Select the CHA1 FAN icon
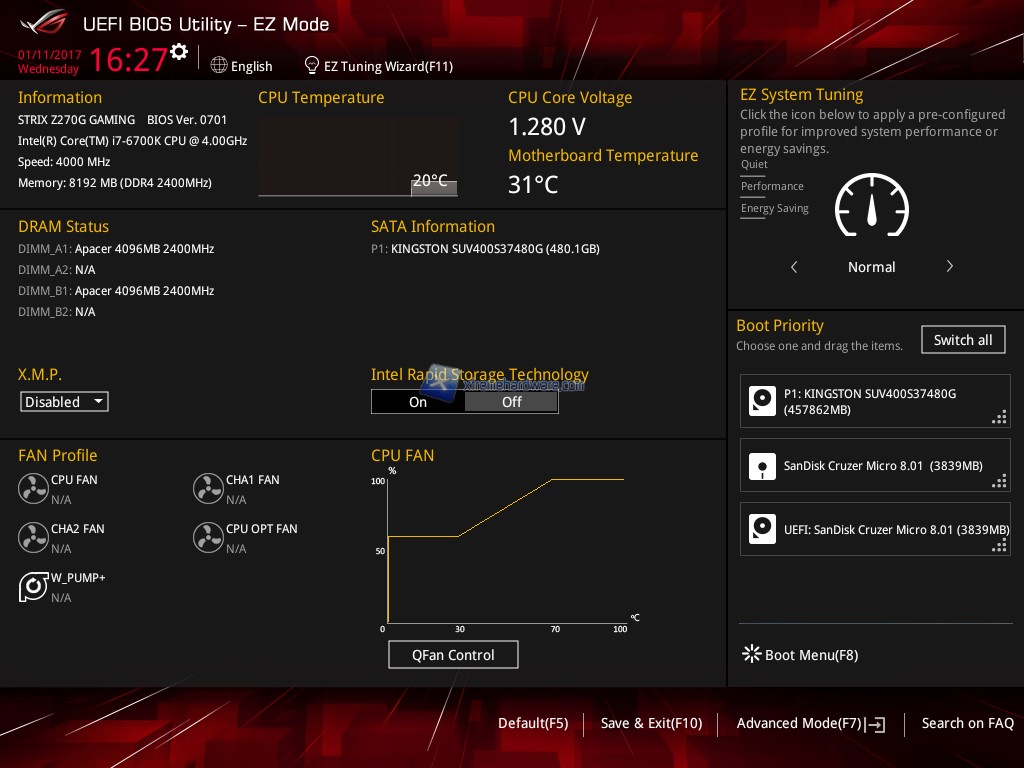The width and height of the screenshot is (1024, 768). click(208, 488)
